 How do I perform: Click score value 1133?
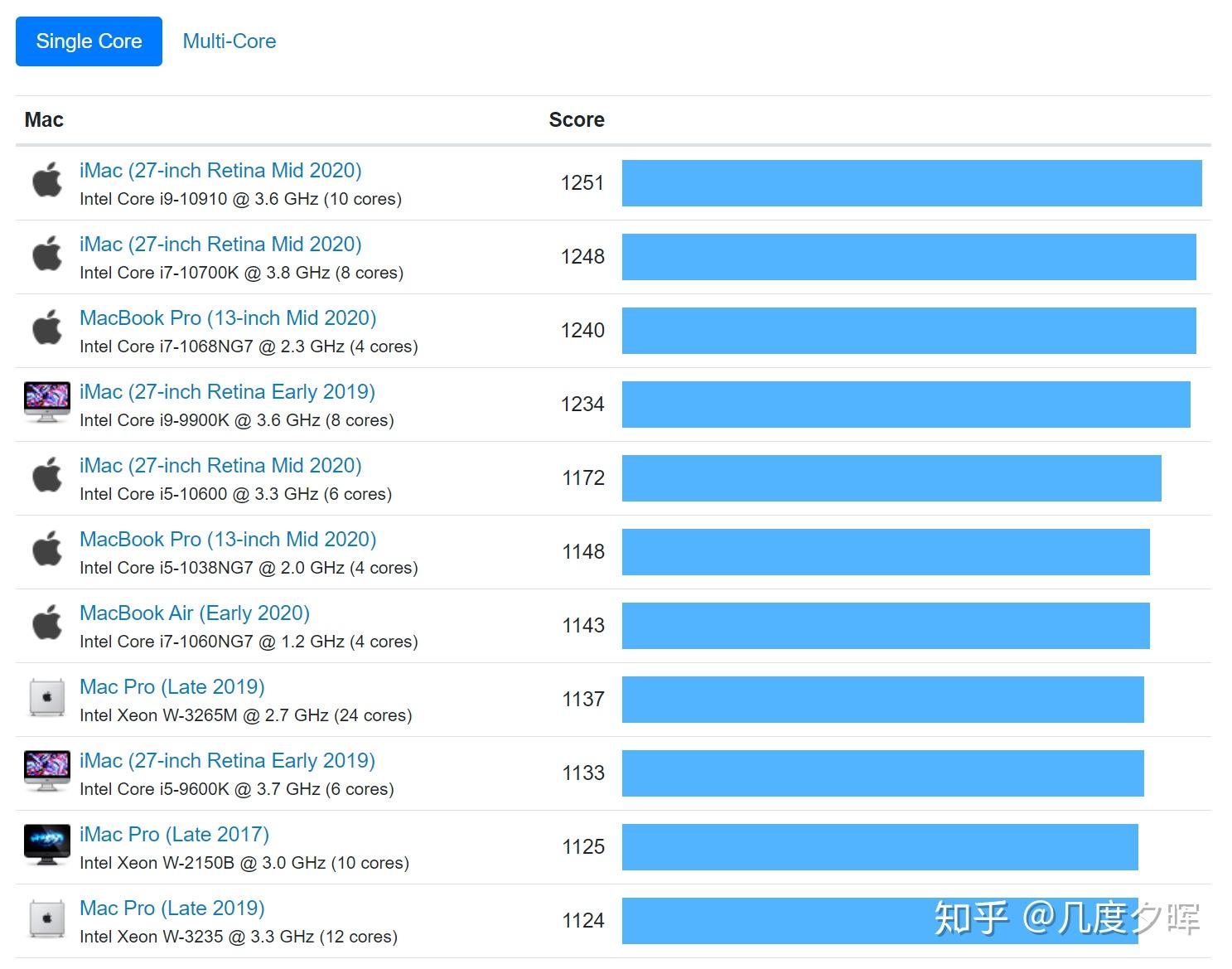pos(583,773)
